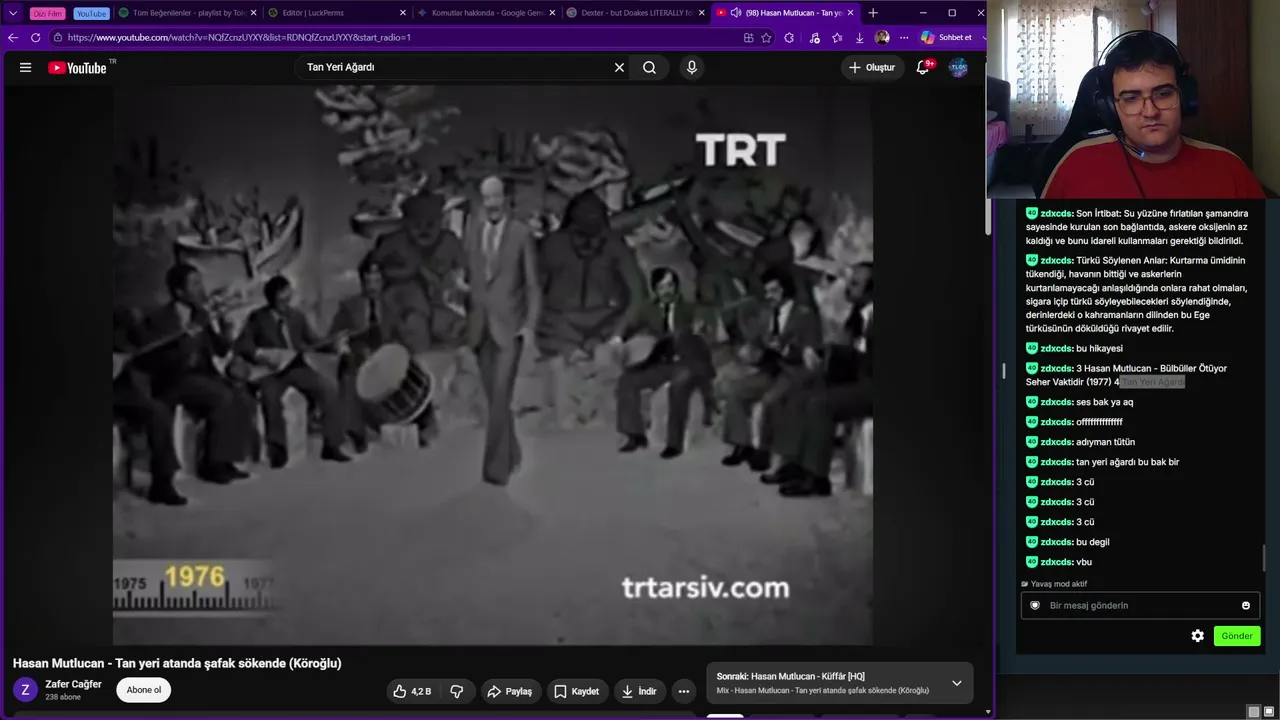
Task: Open the pinned Dizi Film tab group
Action: pos(48,13)
